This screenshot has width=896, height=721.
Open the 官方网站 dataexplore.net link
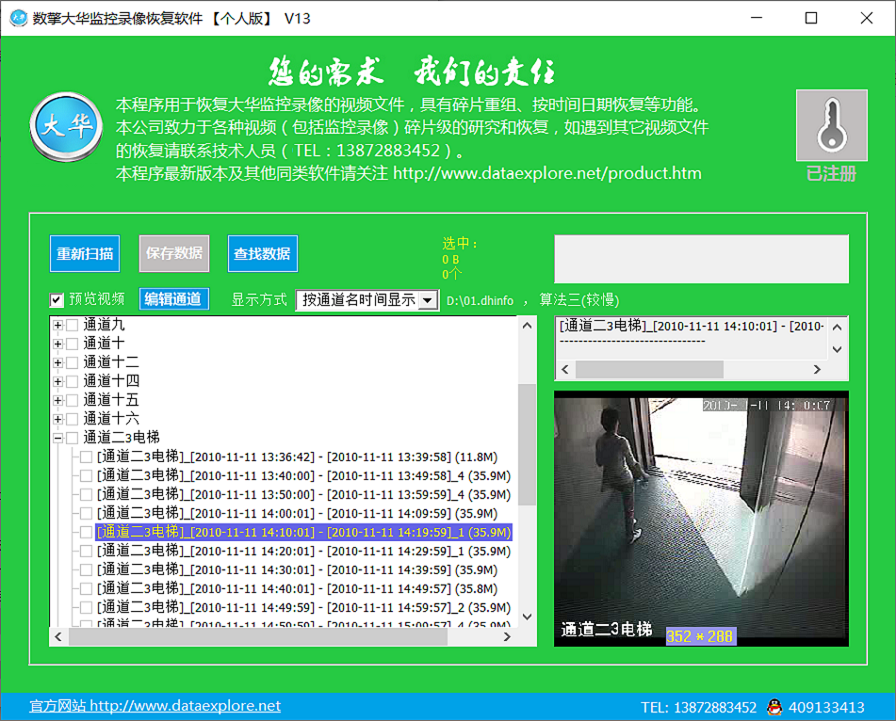pos(155,706)
